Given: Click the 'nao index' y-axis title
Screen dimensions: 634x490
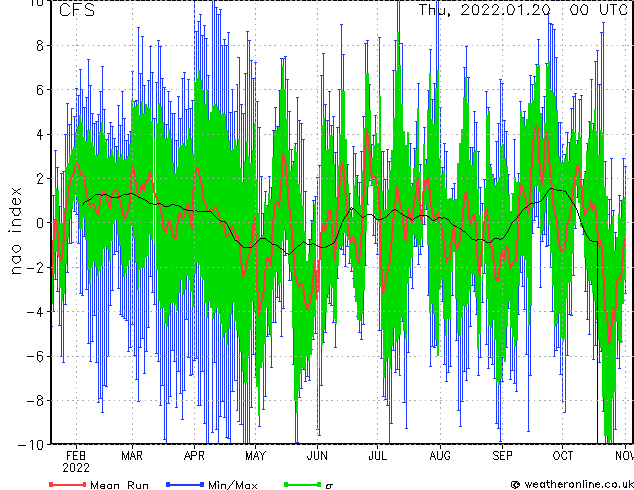Looking at the screenshot, I should click(15, 231).
